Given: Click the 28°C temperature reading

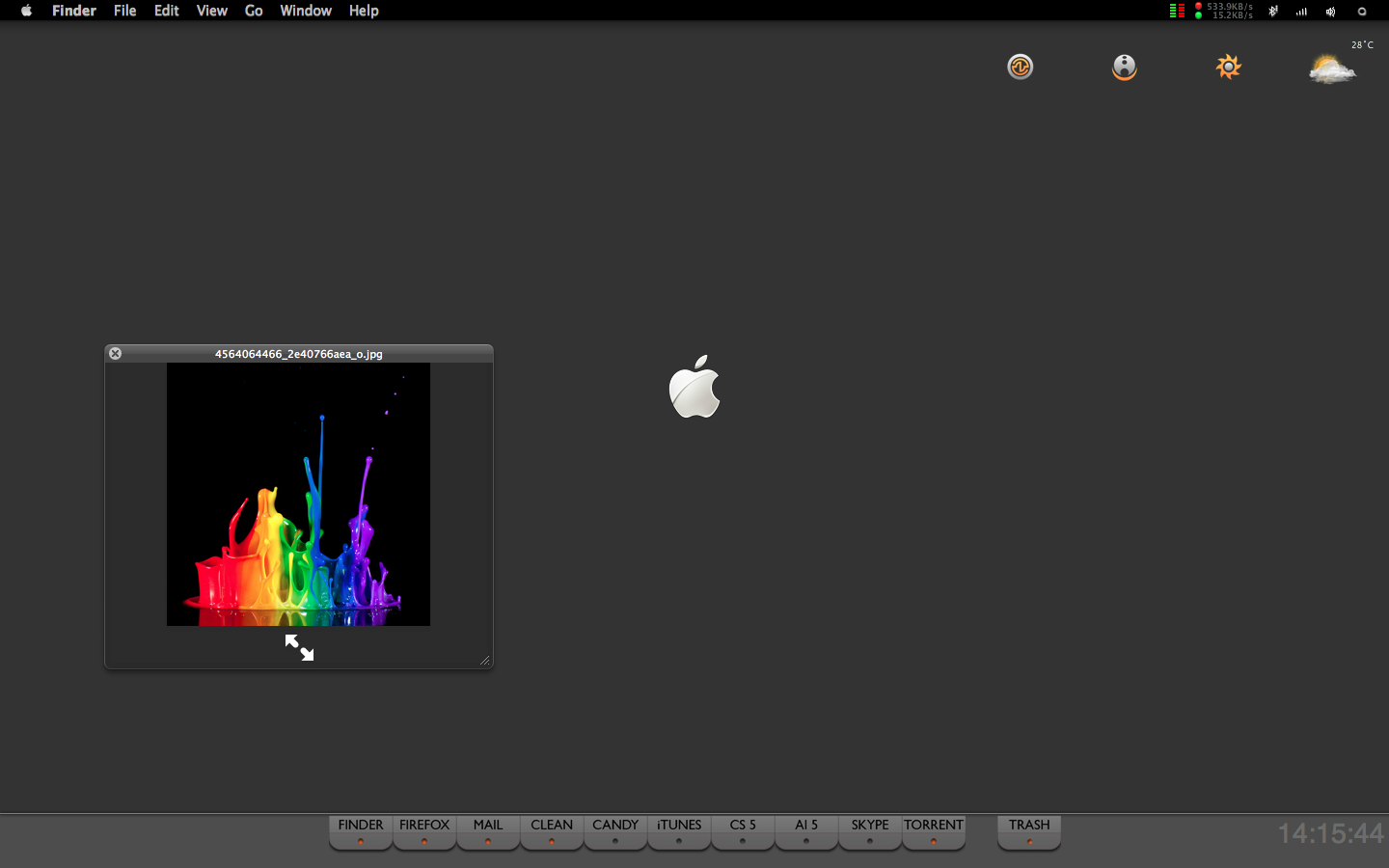Looking at the screenshot, I should [x=1362, y=45].
